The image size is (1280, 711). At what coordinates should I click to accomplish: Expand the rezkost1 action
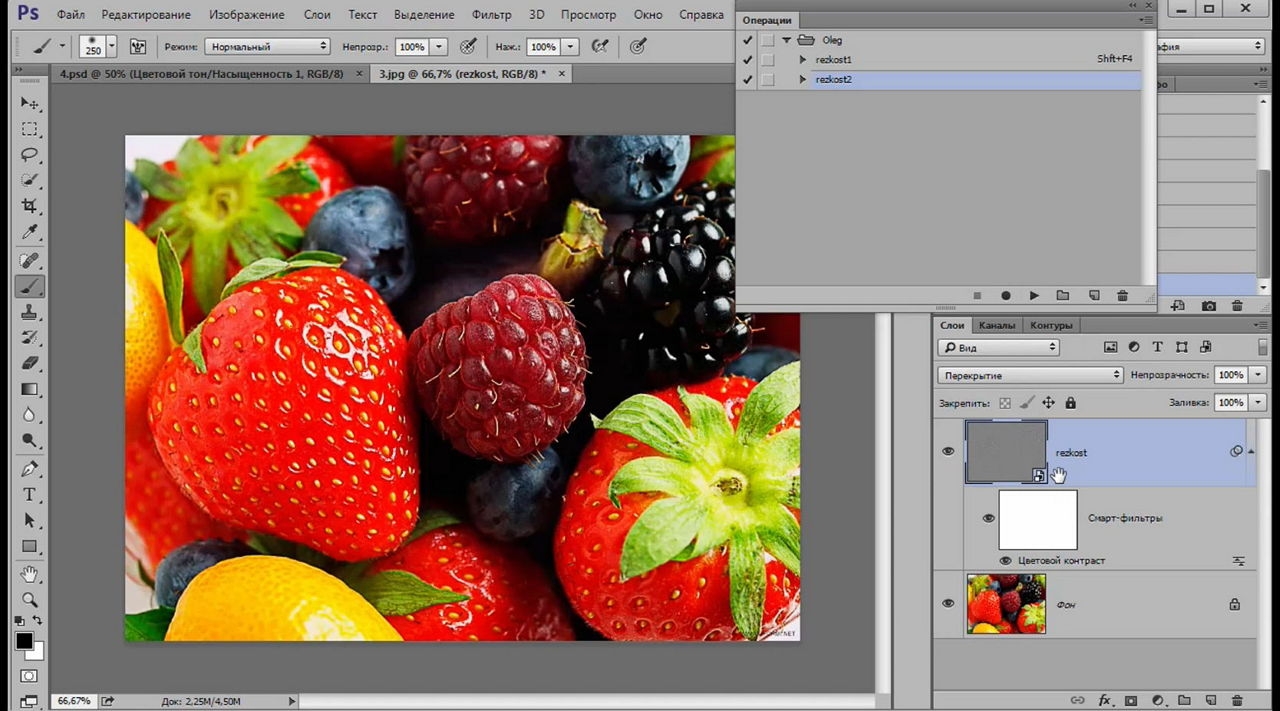click(x=802, y=60)
